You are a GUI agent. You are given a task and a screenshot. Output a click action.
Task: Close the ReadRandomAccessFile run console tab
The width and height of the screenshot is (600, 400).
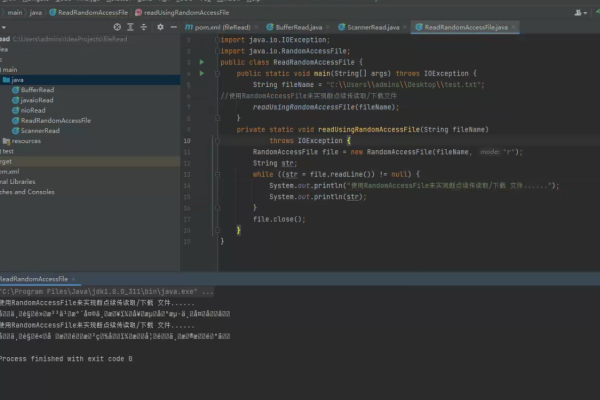[75, 279]
